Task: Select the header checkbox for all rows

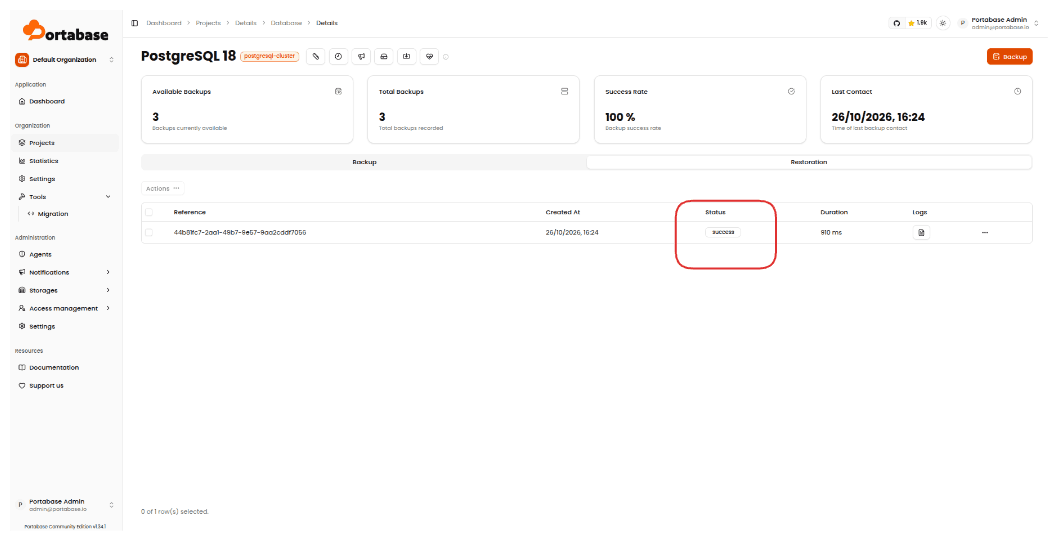Action: [149, 212]
